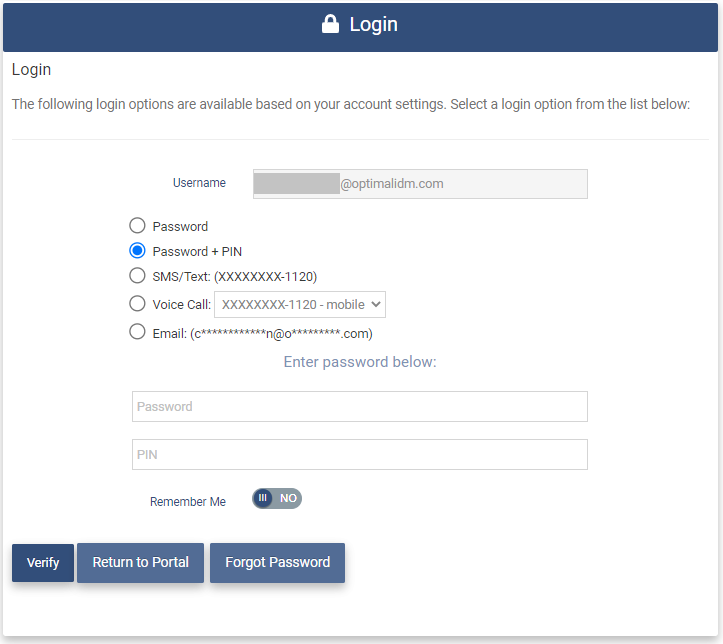The width and height of the screenshot is (723, 644).
Task: Click the Username field with optimalidm.com address
Action: pyautogui.click(x=420, y=184)
